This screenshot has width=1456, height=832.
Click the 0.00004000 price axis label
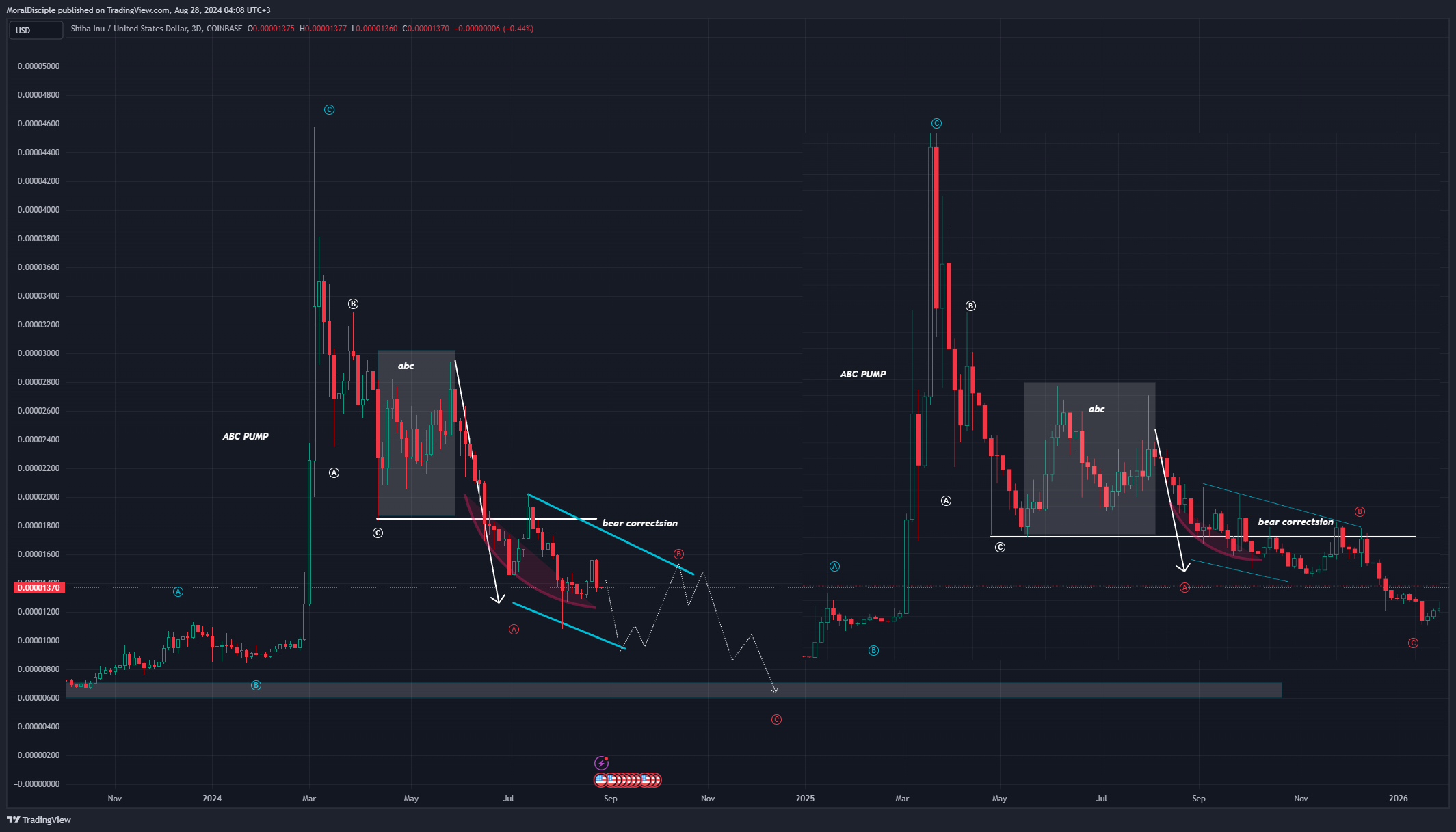coord(38,210)
